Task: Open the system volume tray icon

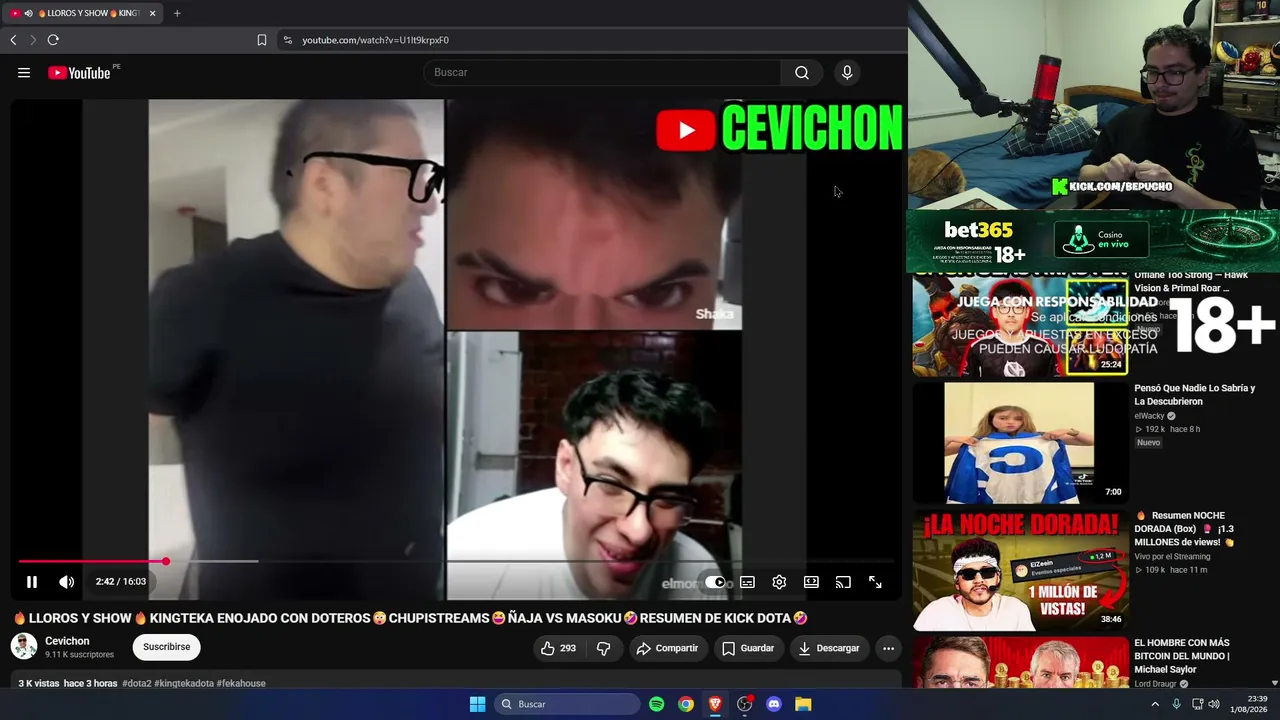Action: pyautogui.click(x=1214, y=704)
